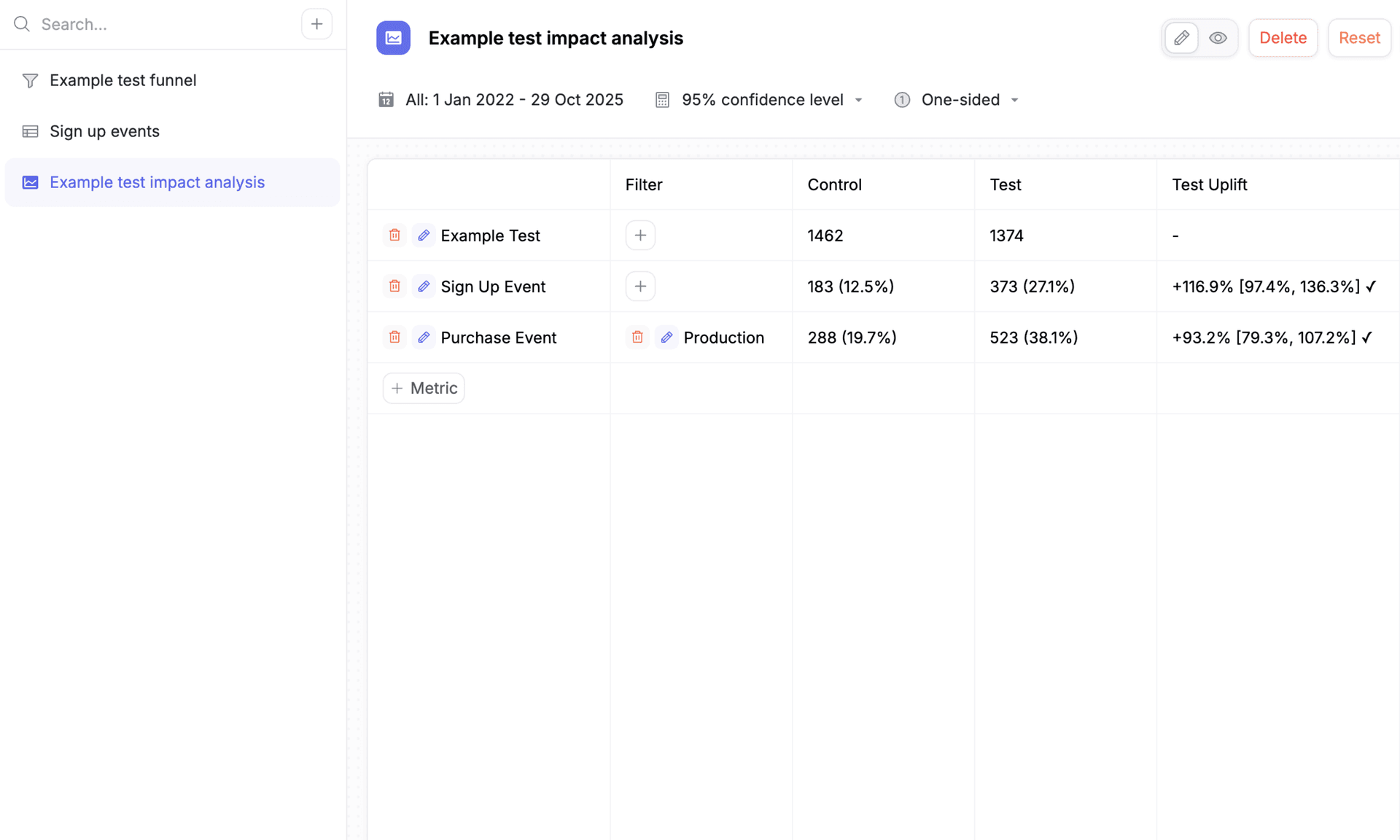Select the calendar icon for the date range

coord(386,99)
